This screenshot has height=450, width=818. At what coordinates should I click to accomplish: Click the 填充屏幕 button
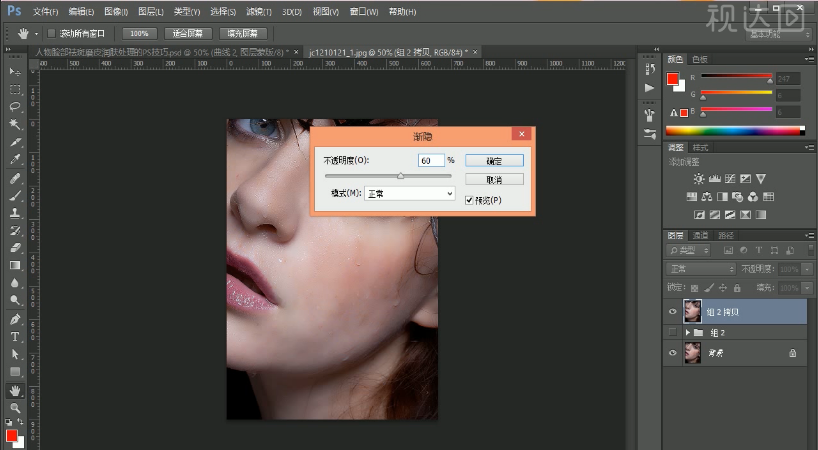click(x=243, y=33)
